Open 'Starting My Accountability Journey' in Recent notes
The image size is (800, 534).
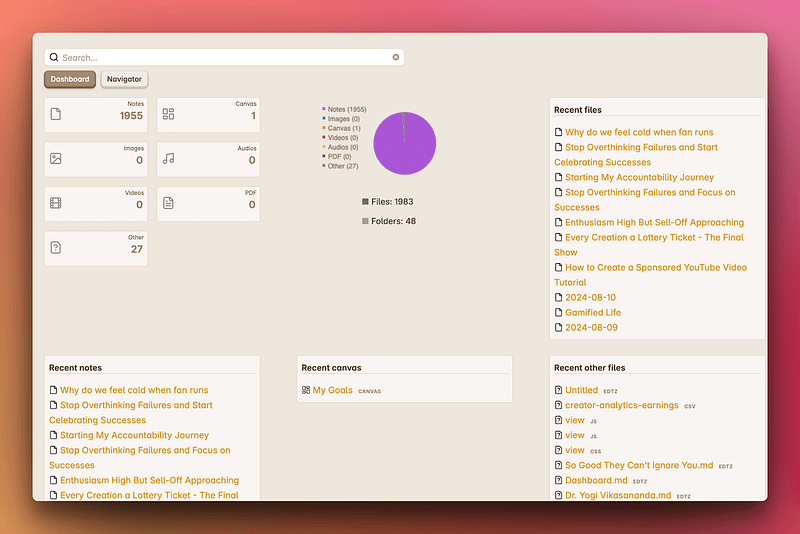click(x=135, y=435)
